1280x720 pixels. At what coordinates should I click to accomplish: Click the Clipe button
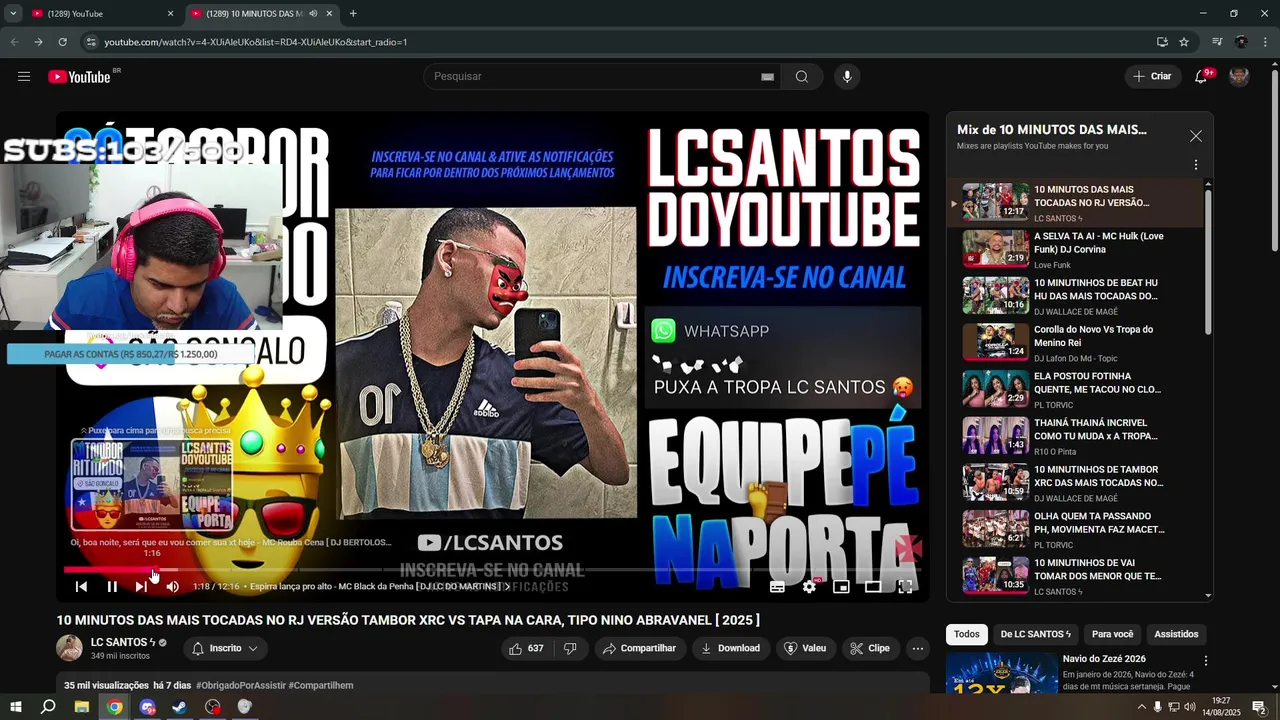click(870, 648)
